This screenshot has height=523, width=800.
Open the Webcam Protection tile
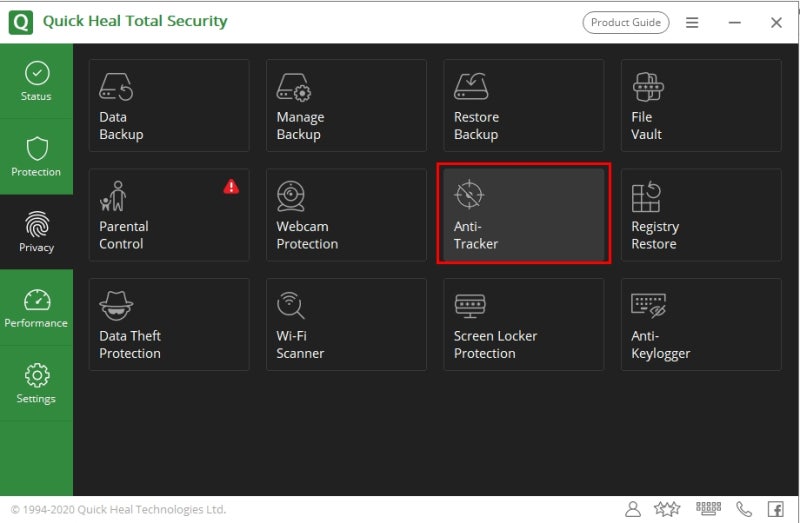coord(346,215)
